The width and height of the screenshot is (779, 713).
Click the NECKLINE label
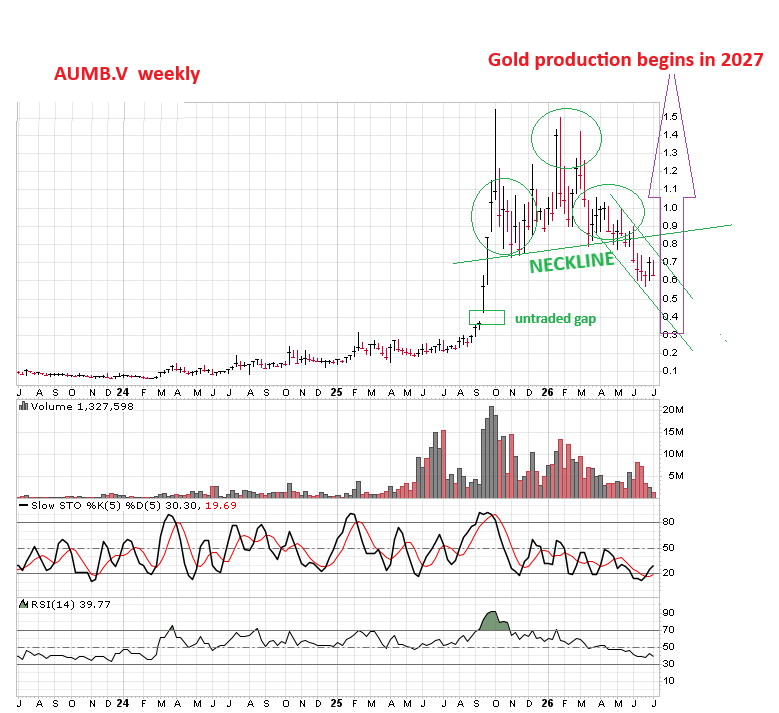pyautogui.click(x=572, y=262)
